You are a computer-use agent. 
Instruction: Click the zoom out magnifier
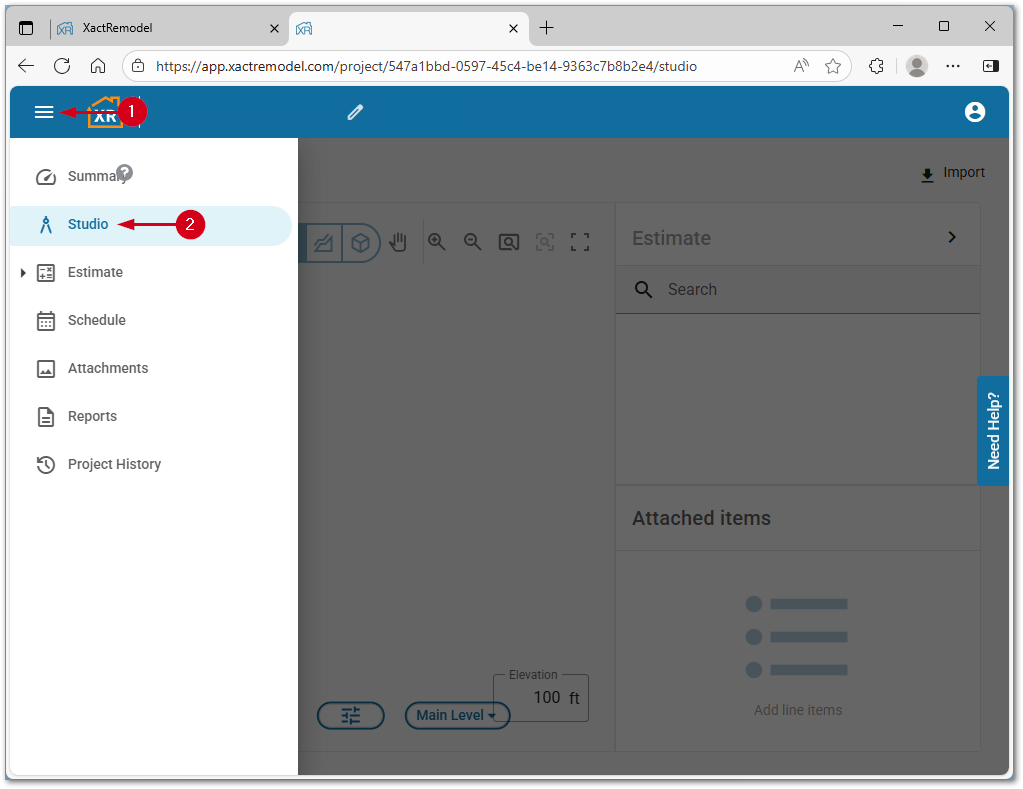[x=473, y=242]
